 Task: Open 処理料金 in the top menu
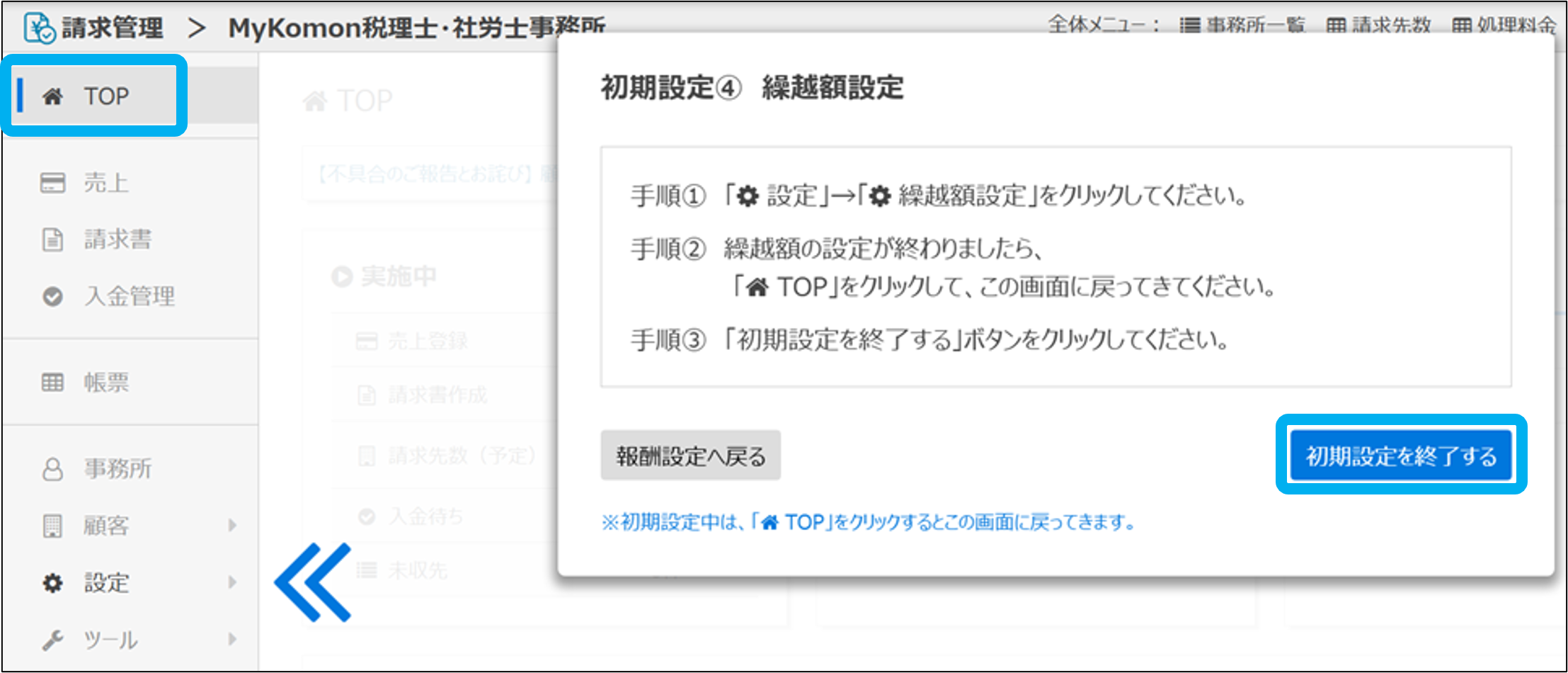[x=1504, y=26]
